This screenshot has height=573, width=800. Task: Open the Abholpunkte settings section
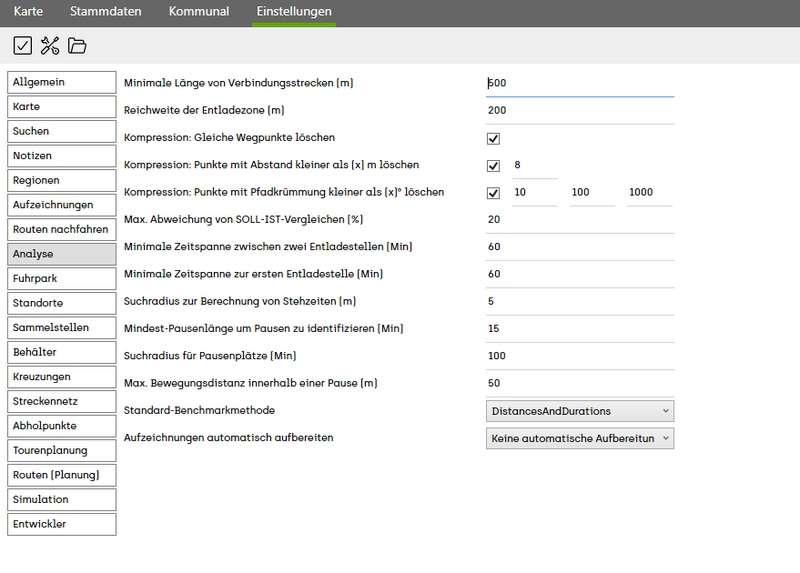coord(62,426)
